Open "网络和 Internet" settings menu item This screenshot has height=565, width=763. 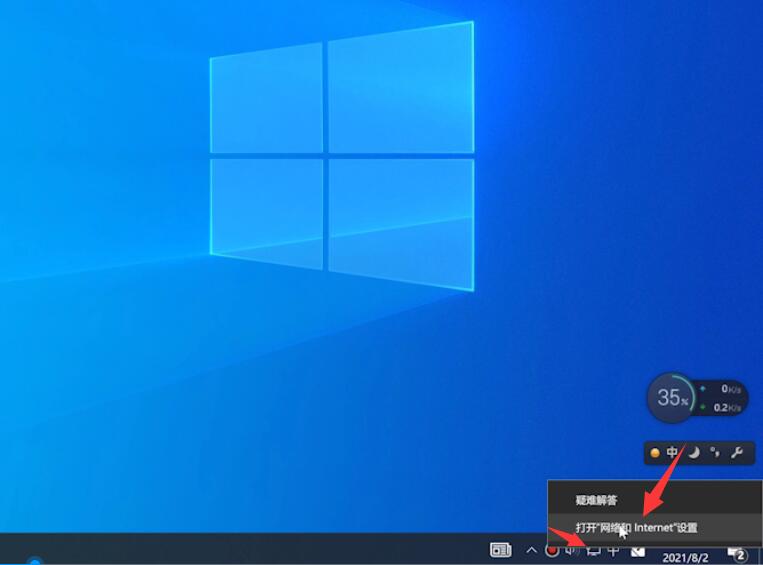tap(654, 528)
